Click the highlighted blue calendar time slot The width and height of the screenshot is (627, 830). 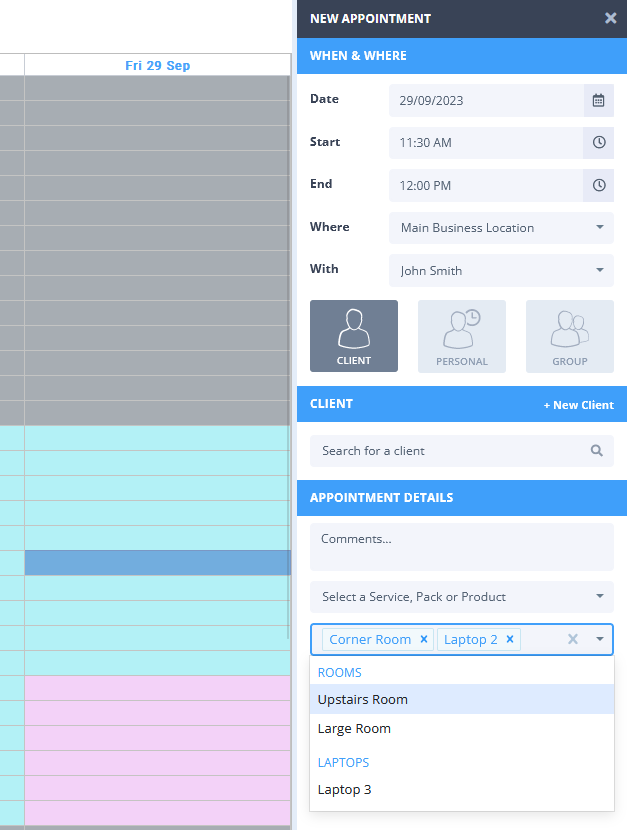click(x=157, y=563)
